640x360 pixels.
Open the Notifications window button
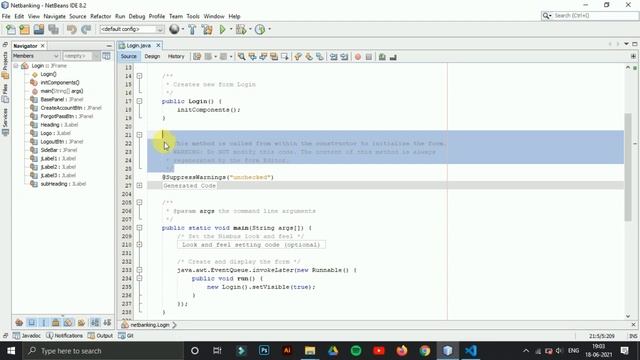click(x=64, y=336)
